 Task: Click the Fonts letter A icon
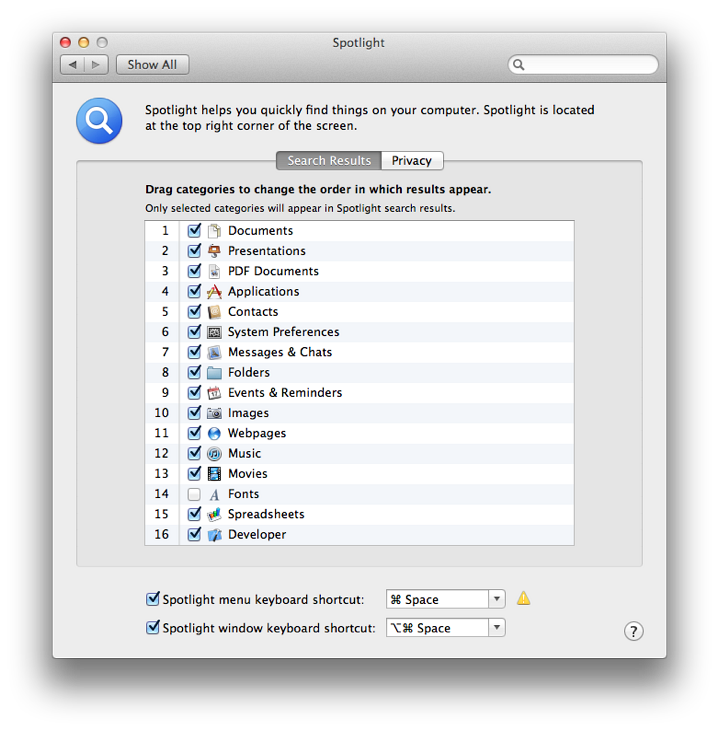(214, 494)
